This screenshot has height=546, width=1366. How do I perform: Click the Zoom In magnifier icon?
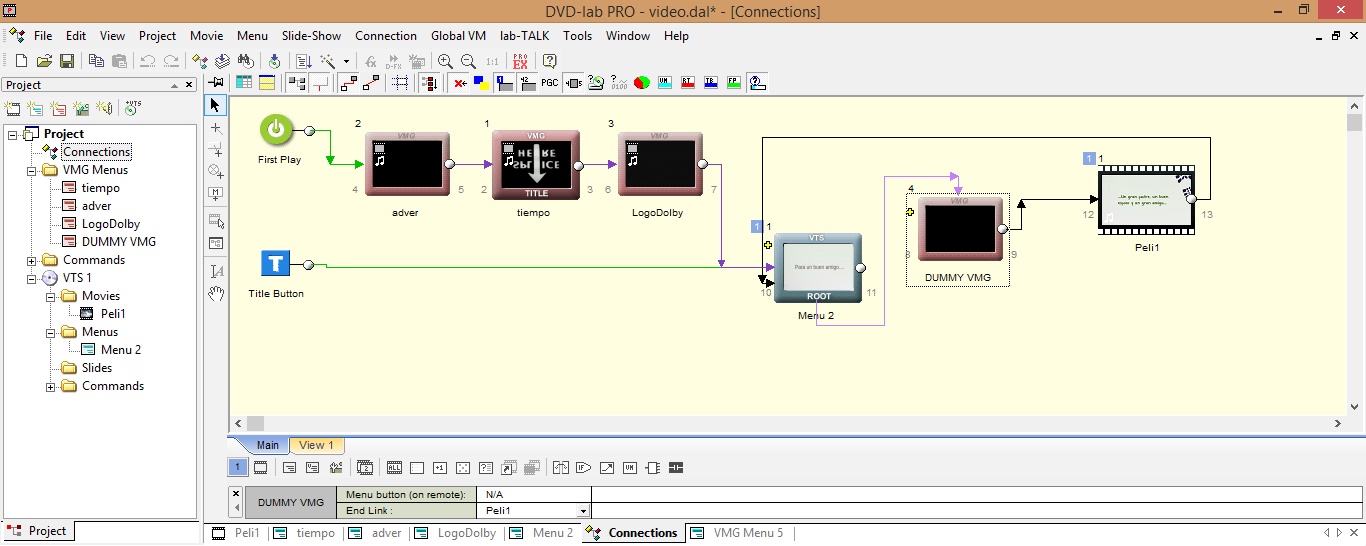pos(445,61)
